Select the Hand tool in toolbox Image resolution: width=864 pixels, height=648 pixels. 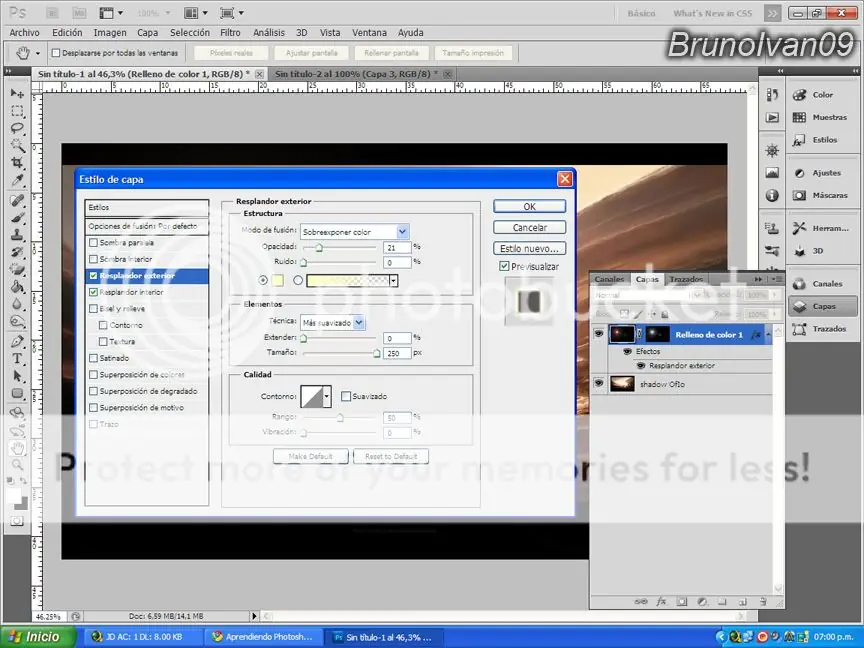(x=17, y=447)
